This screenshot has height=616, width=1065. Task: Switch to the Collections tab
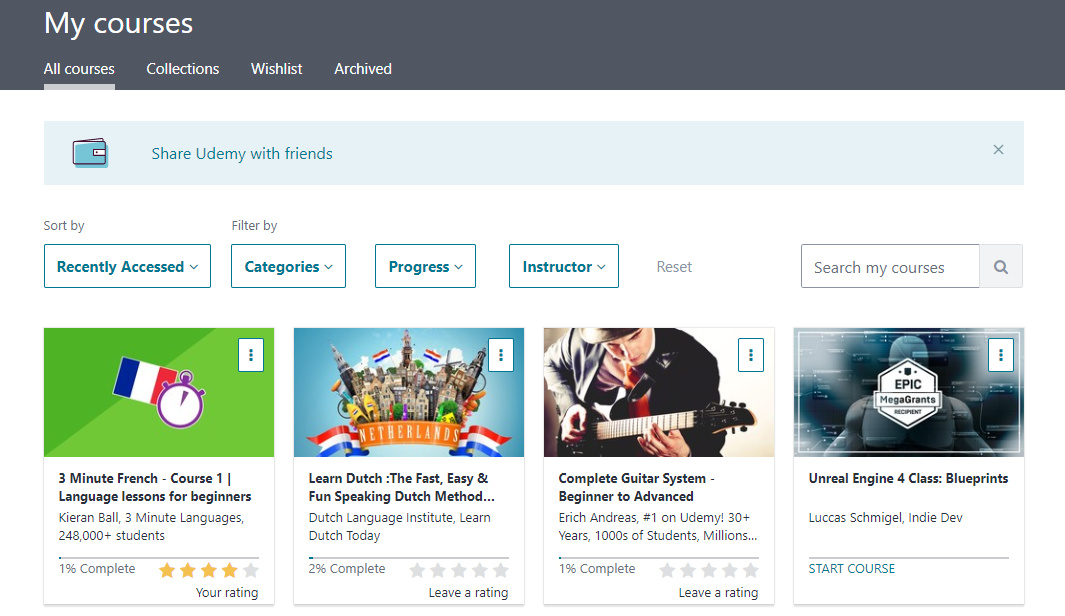183,69
